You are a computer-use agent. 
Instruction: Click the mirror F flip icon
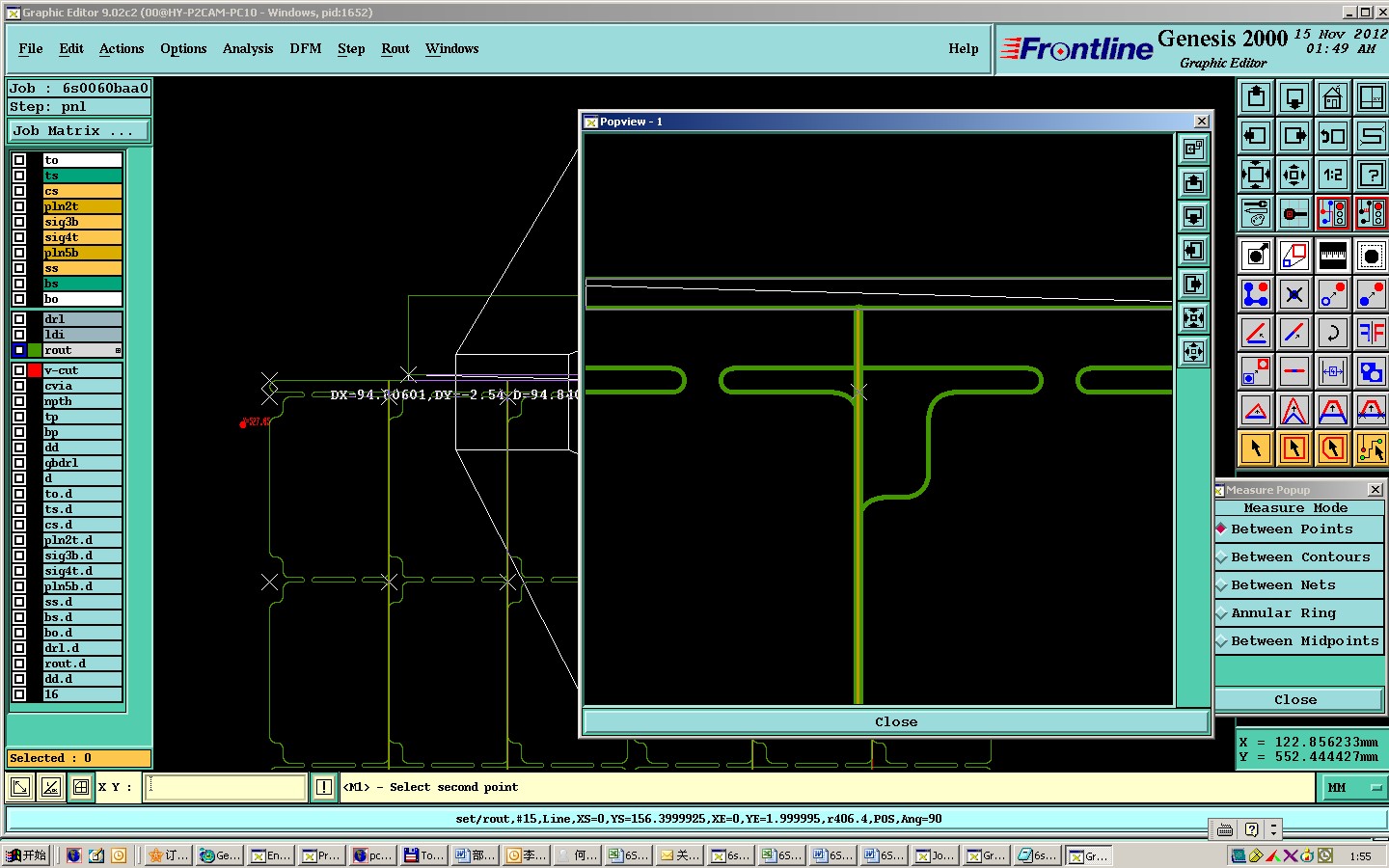[1371, 333]
